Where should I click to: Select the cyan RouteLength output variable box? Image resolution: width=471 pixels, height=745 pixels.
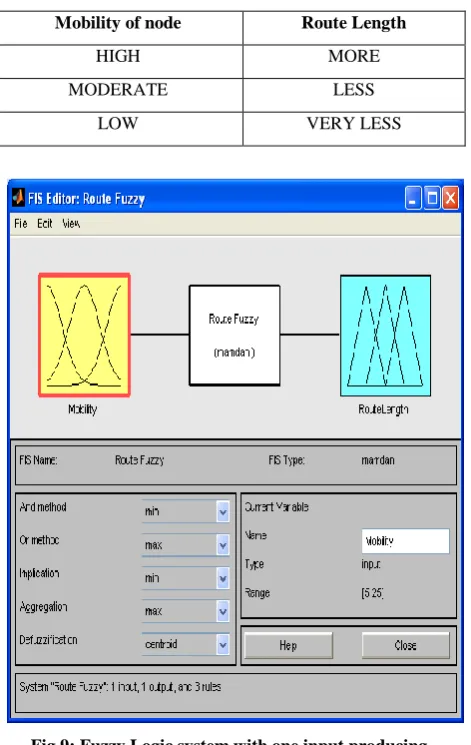coord(385,335)
